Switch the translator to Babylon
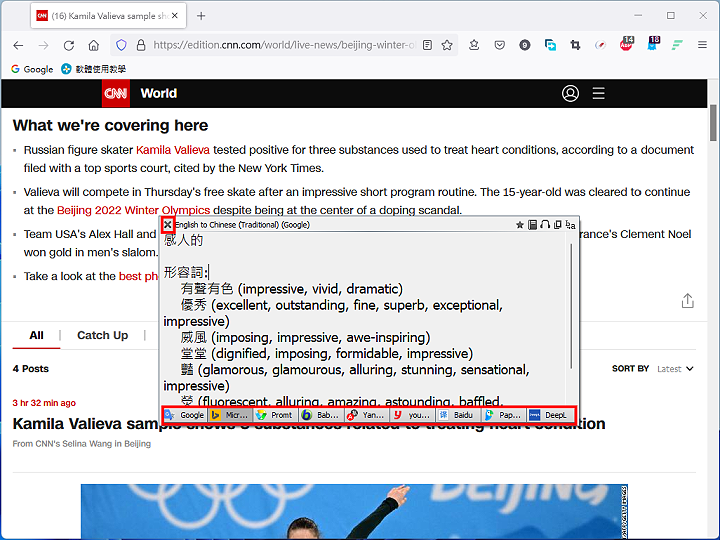Viewport: 720px width, 540px height. [321, 415]
